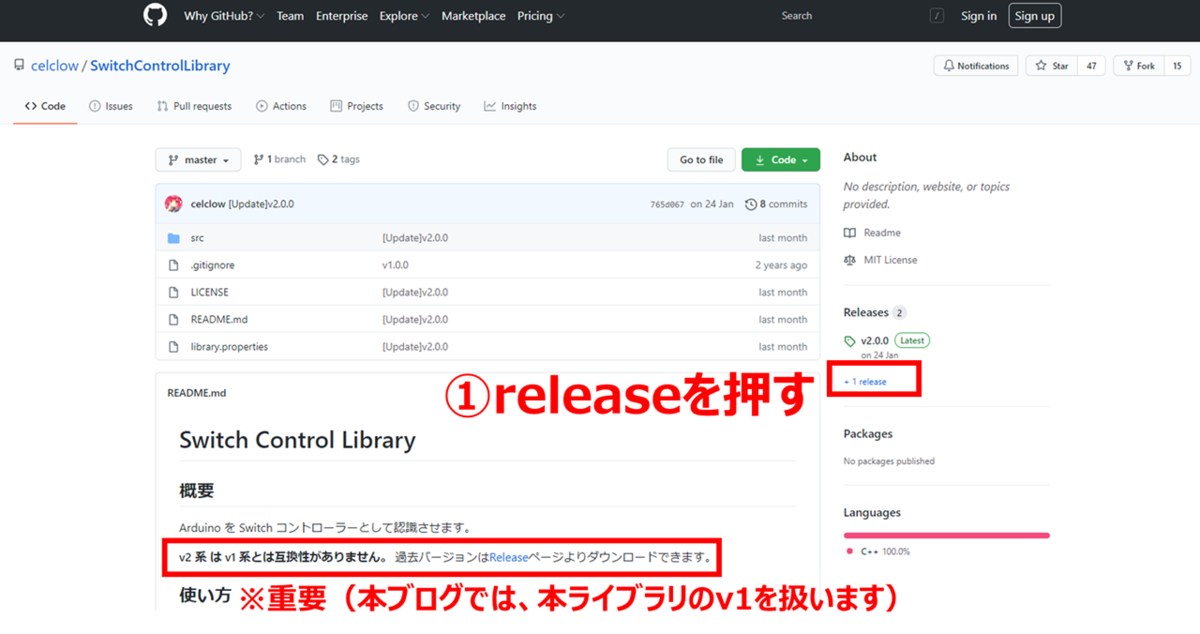This screenshot has height=634, width=1200.
Task: Click the slash shortcut key icon
Action: point(937,16)
